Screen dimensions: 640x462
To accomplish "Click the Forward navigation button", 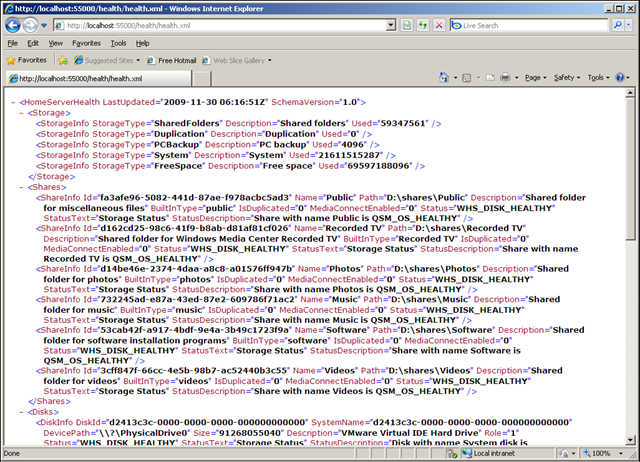I will click(30, 25).
